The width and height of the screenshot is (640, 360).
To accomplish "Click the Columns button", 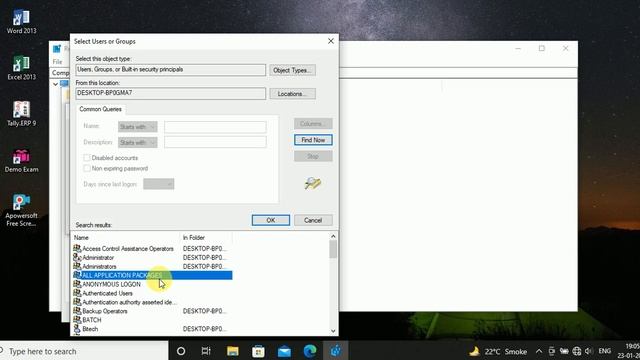I will 313,124.
